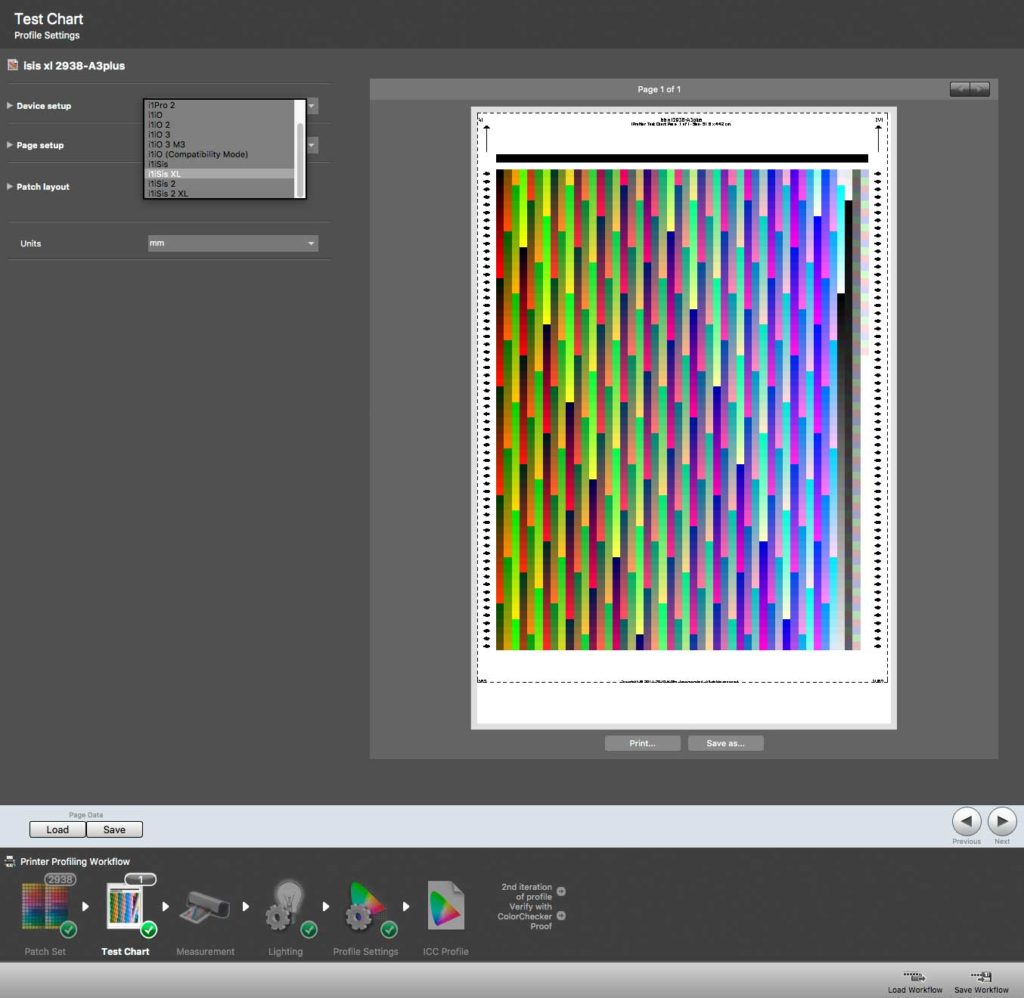Expand the Page setup section
The image size is (1024, 998).
[10, 145]
